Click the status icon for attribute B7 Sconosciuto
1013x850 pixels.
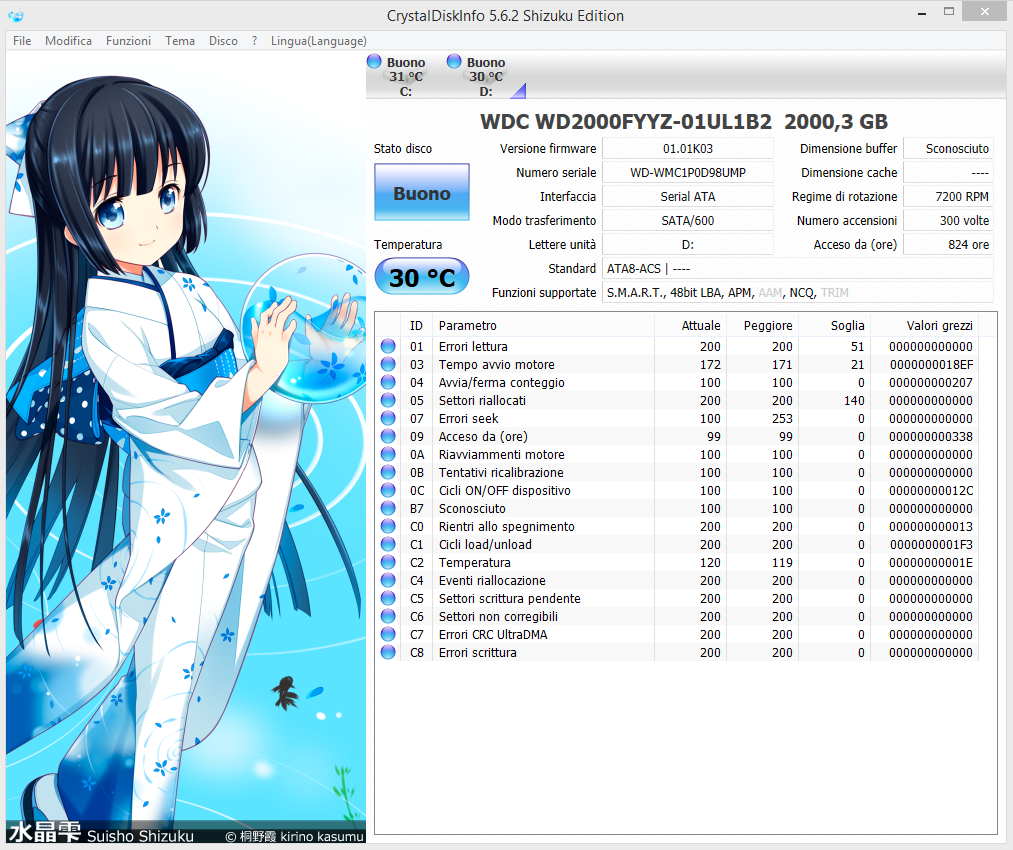(388, 508)
